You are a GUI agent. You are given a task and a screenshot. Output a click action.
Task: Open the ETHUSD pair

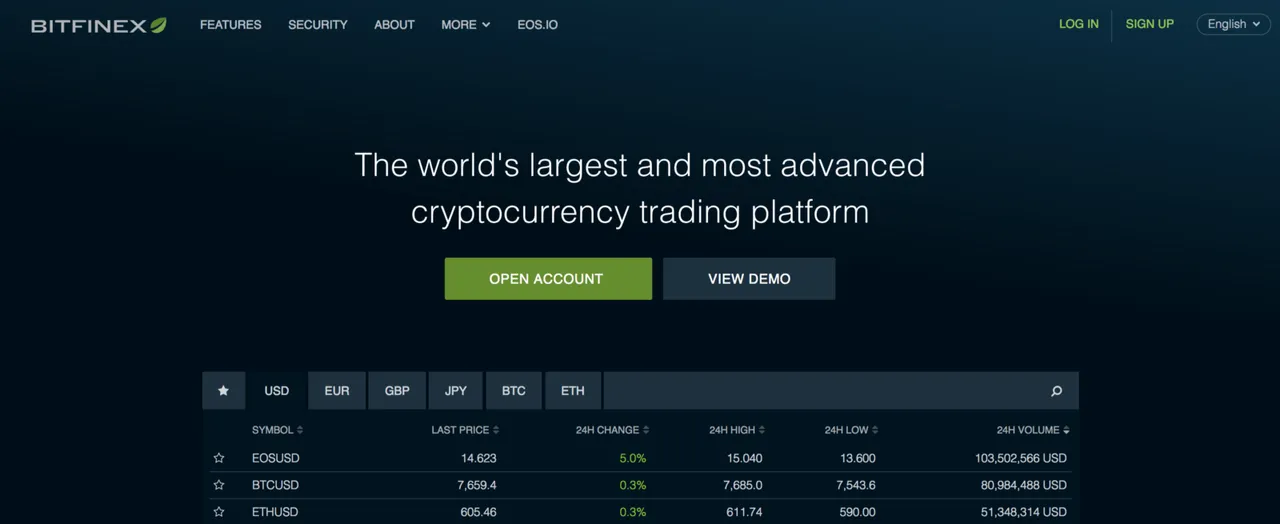[275, 512]
